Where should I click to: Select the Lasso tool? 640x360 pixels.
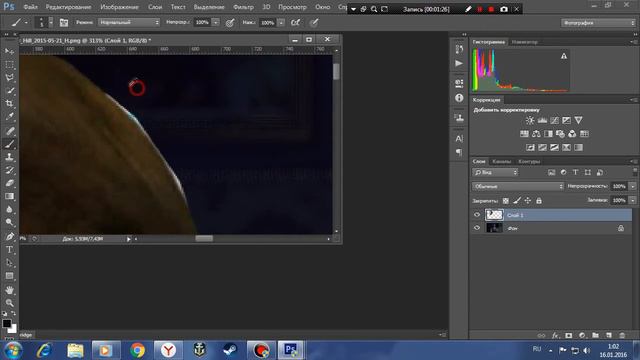pos(9,78)
